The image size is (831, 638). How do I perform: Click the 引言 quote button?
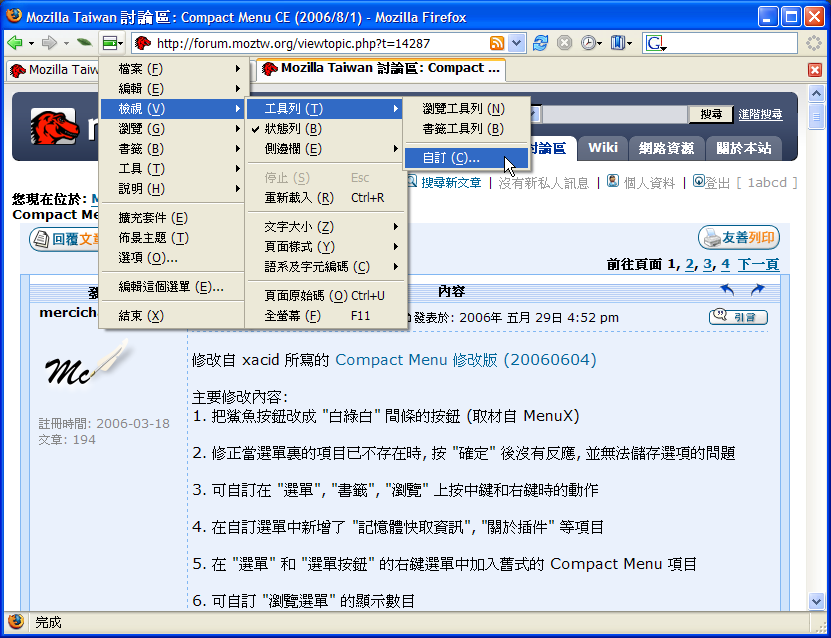point(738,317)
